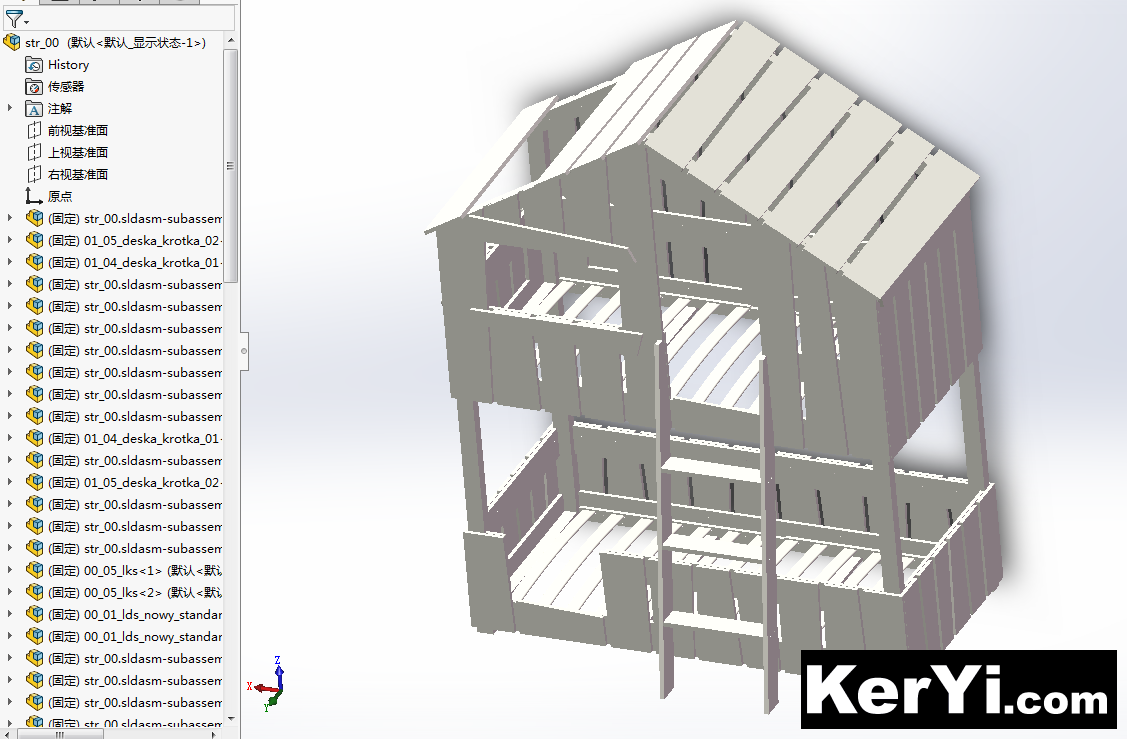Expand first 01_05_deska_krotka_02 component
This screenshot has height=739, width=1127.
point(10,240)
